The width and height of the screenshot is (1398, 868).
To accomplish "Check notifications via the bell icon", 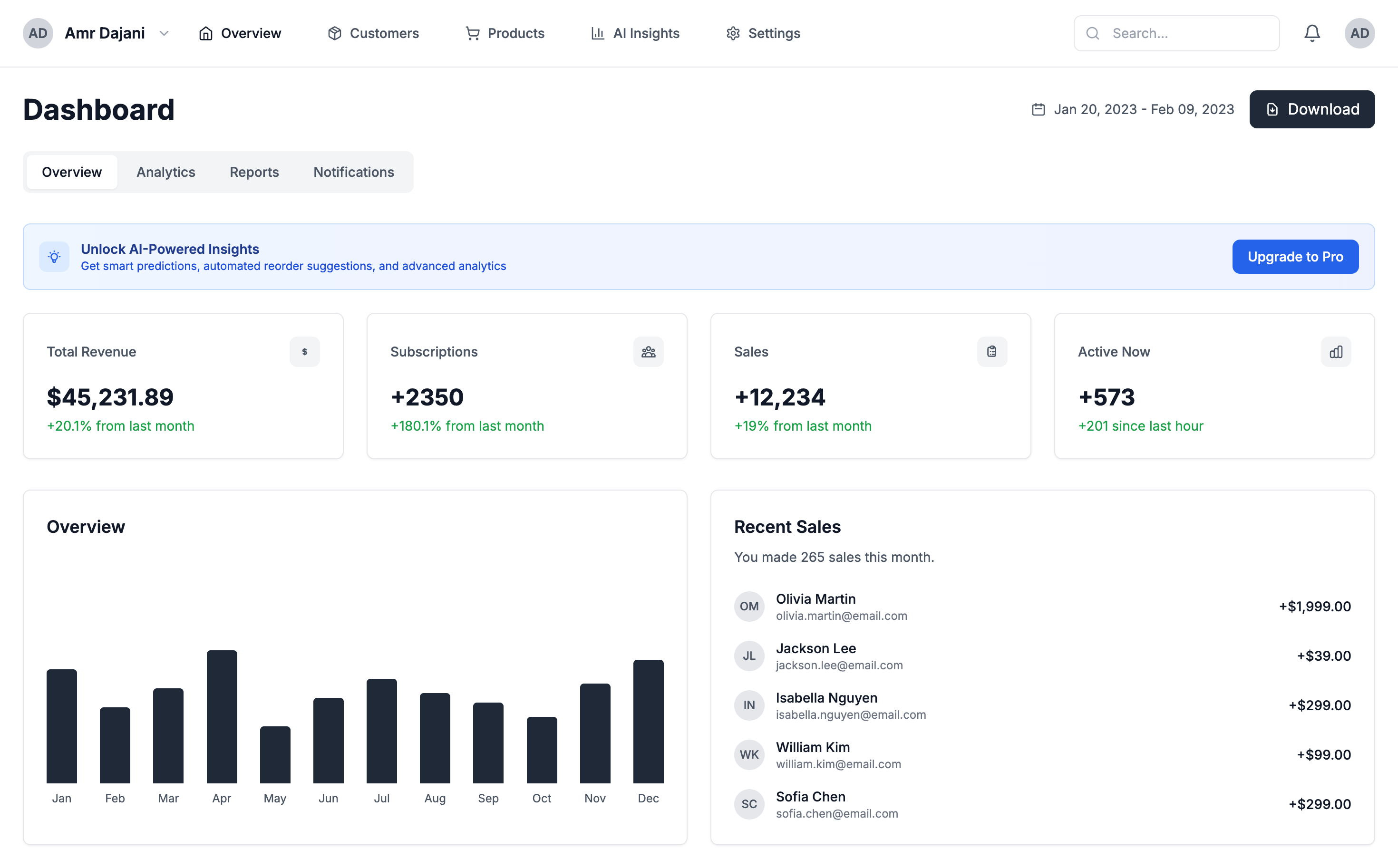I will 1312,33.
